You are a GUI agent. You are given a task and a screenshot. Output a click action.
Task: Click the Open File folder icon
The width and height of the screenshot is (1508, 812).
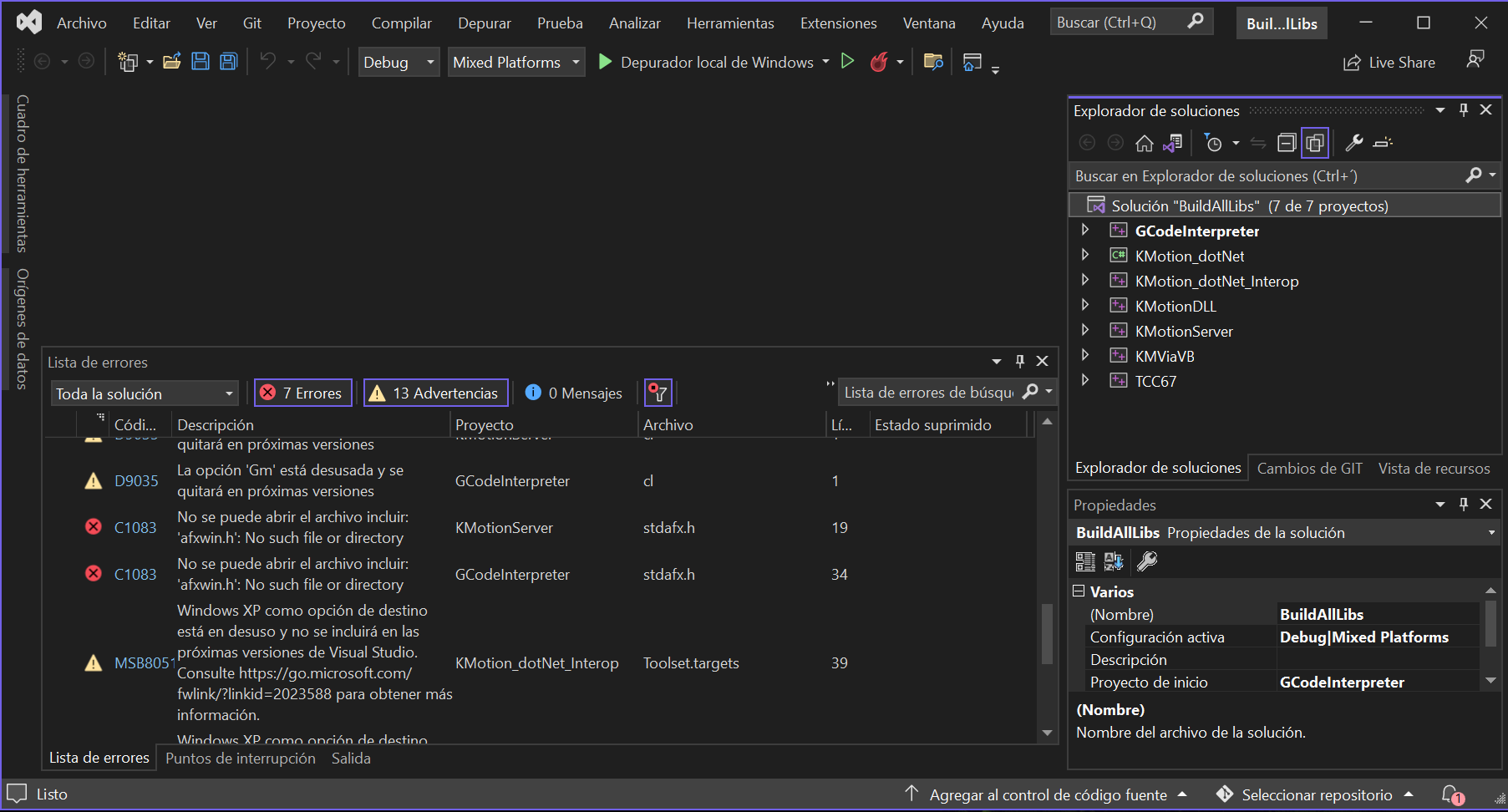tap(172, 62)
